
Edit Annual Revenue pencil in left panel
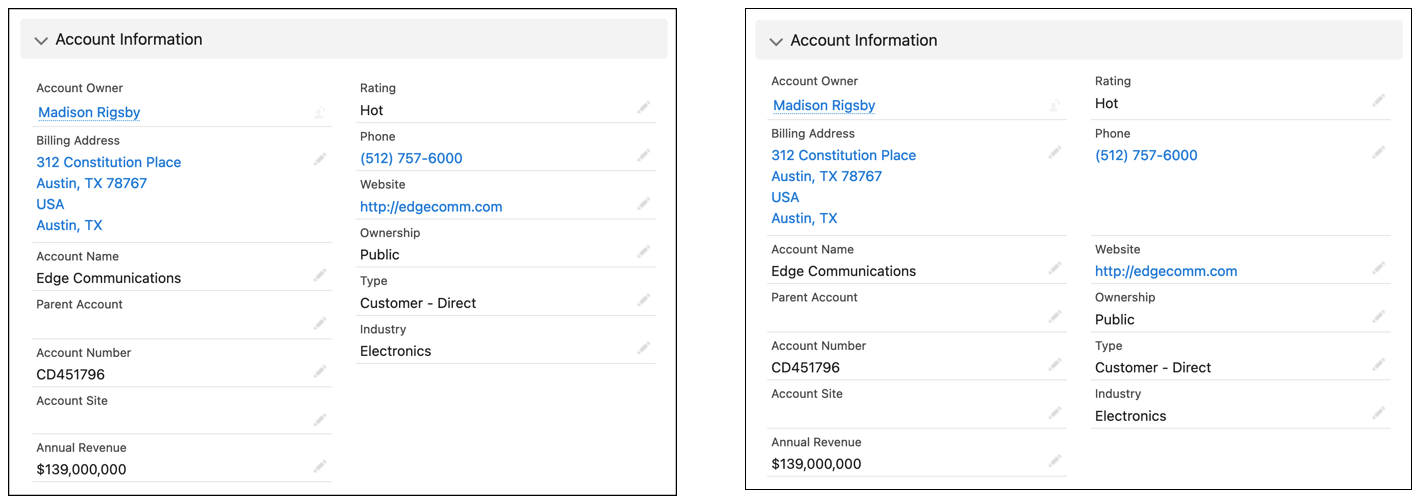320,466
